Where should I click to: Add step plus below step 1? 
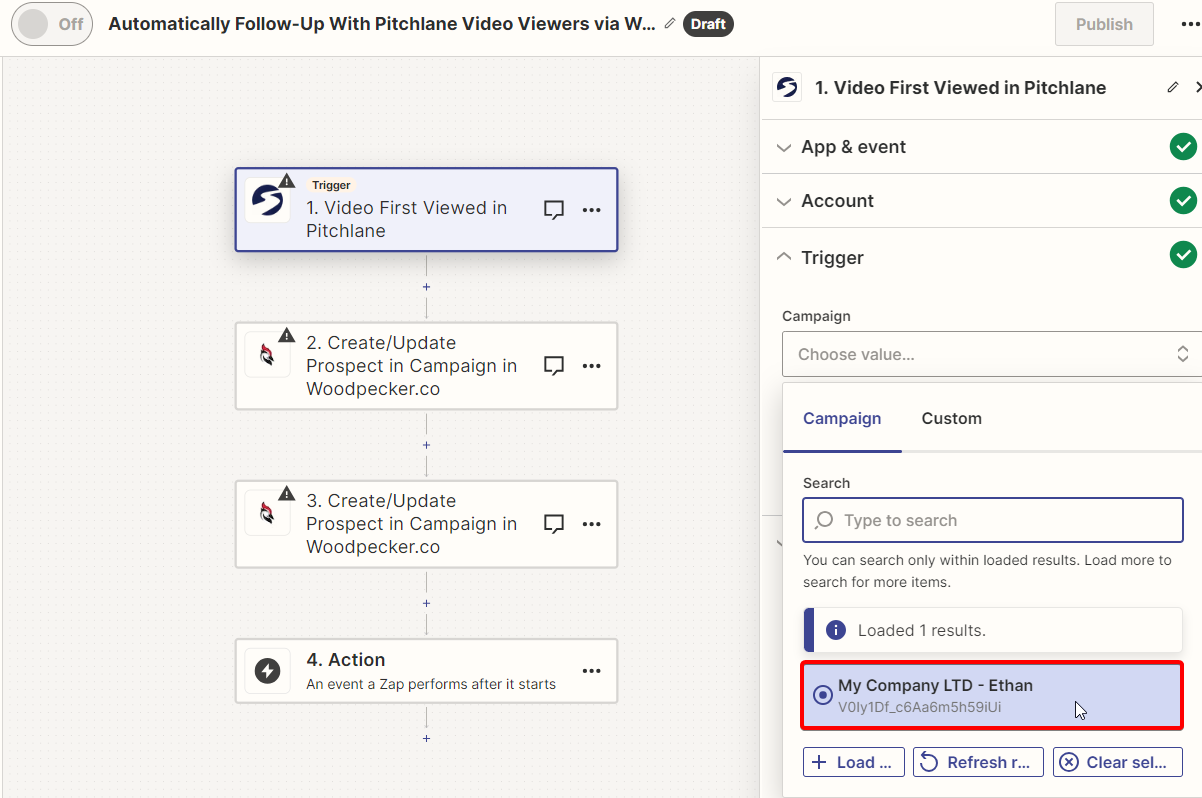click(x=426, y=287)
